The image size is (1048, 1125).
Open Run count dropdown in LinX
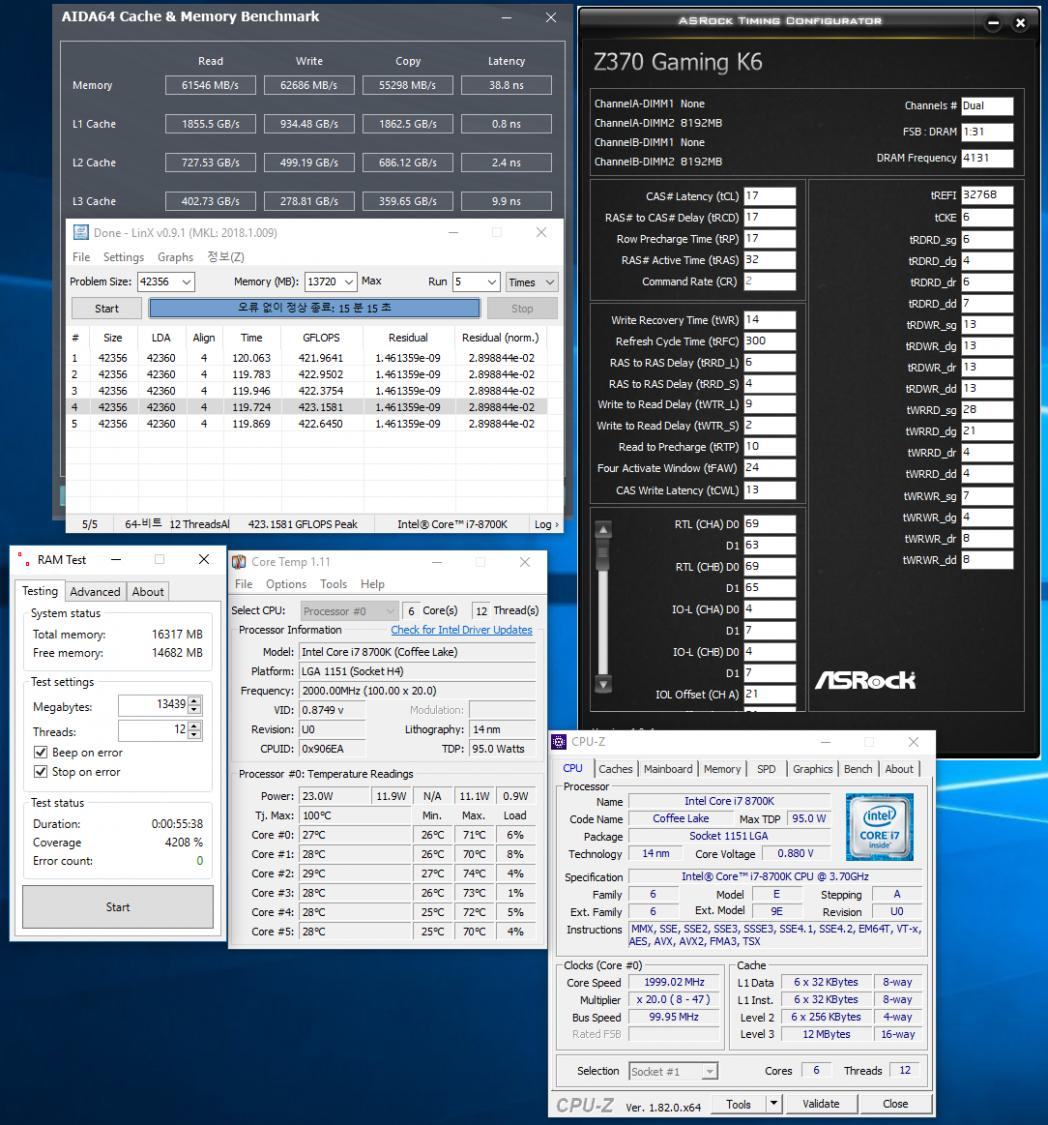coord(492,282)
